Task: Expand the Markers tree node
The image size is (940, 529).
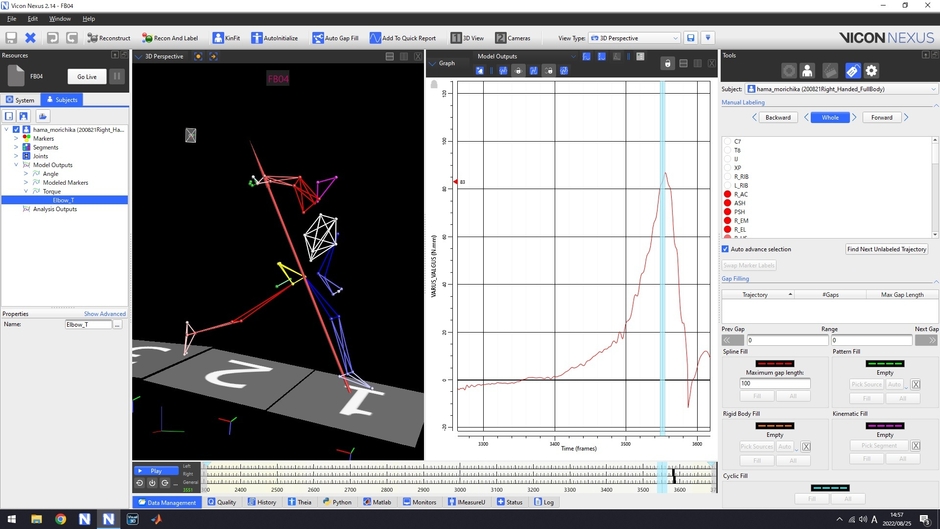Action: pos(16,138)
